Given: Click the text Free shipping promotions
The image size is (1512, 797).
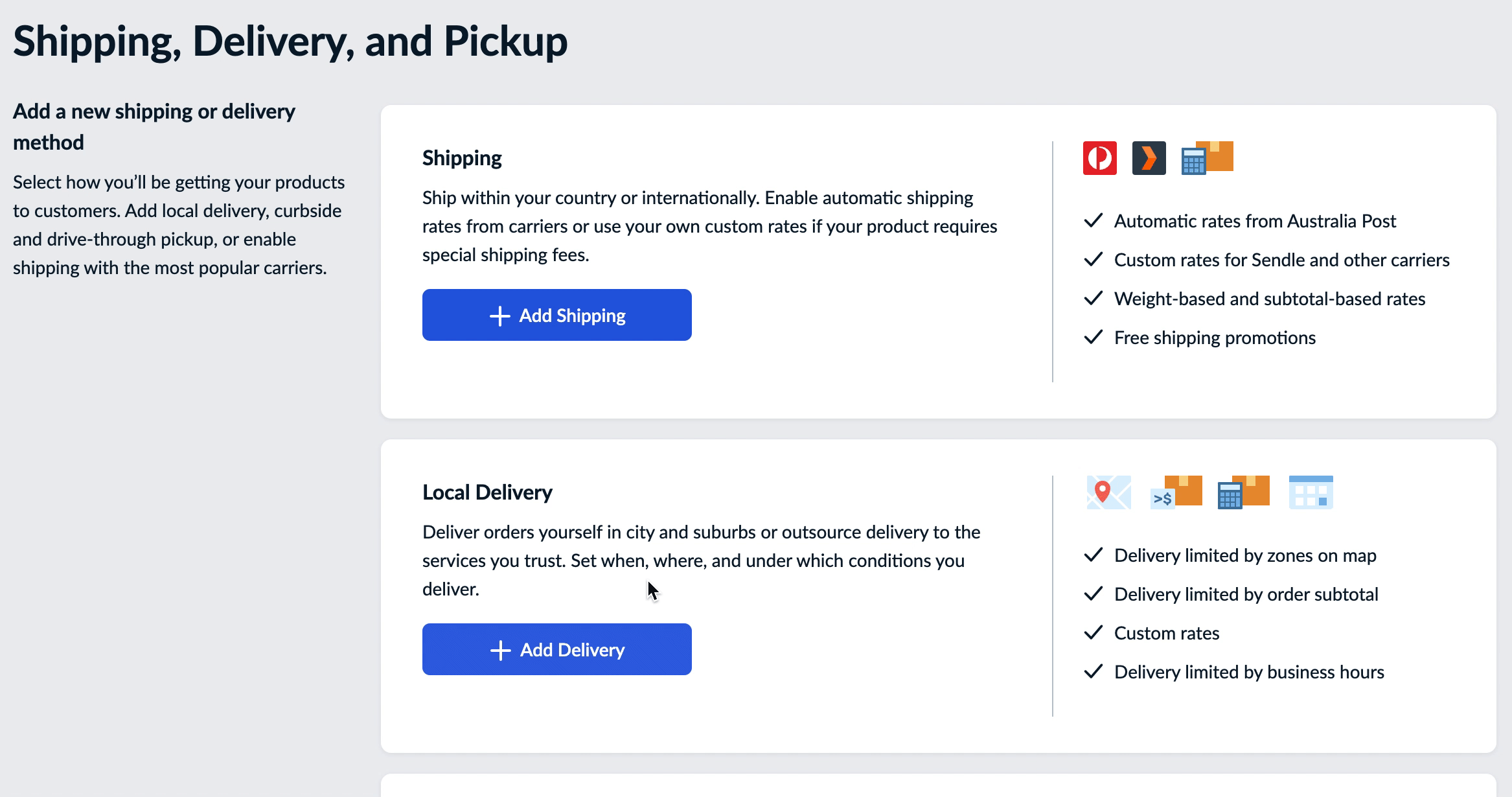Looking at the screenshot, I should 1215,338.
